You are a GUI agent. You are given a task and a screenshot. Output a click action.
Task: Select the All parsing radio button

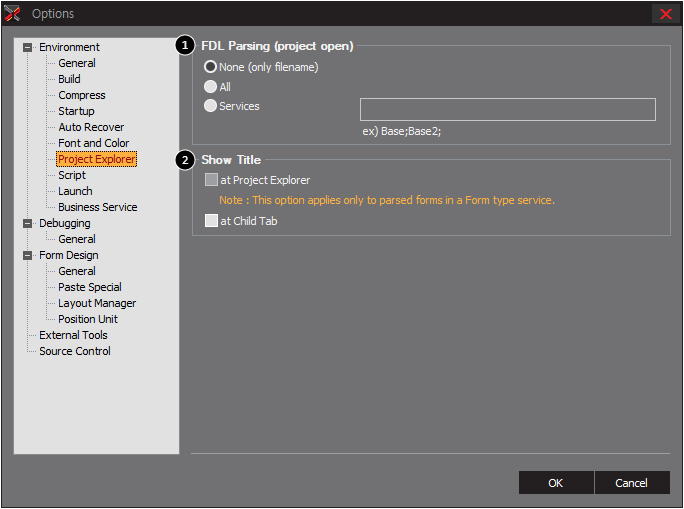(x=210, y=86)
